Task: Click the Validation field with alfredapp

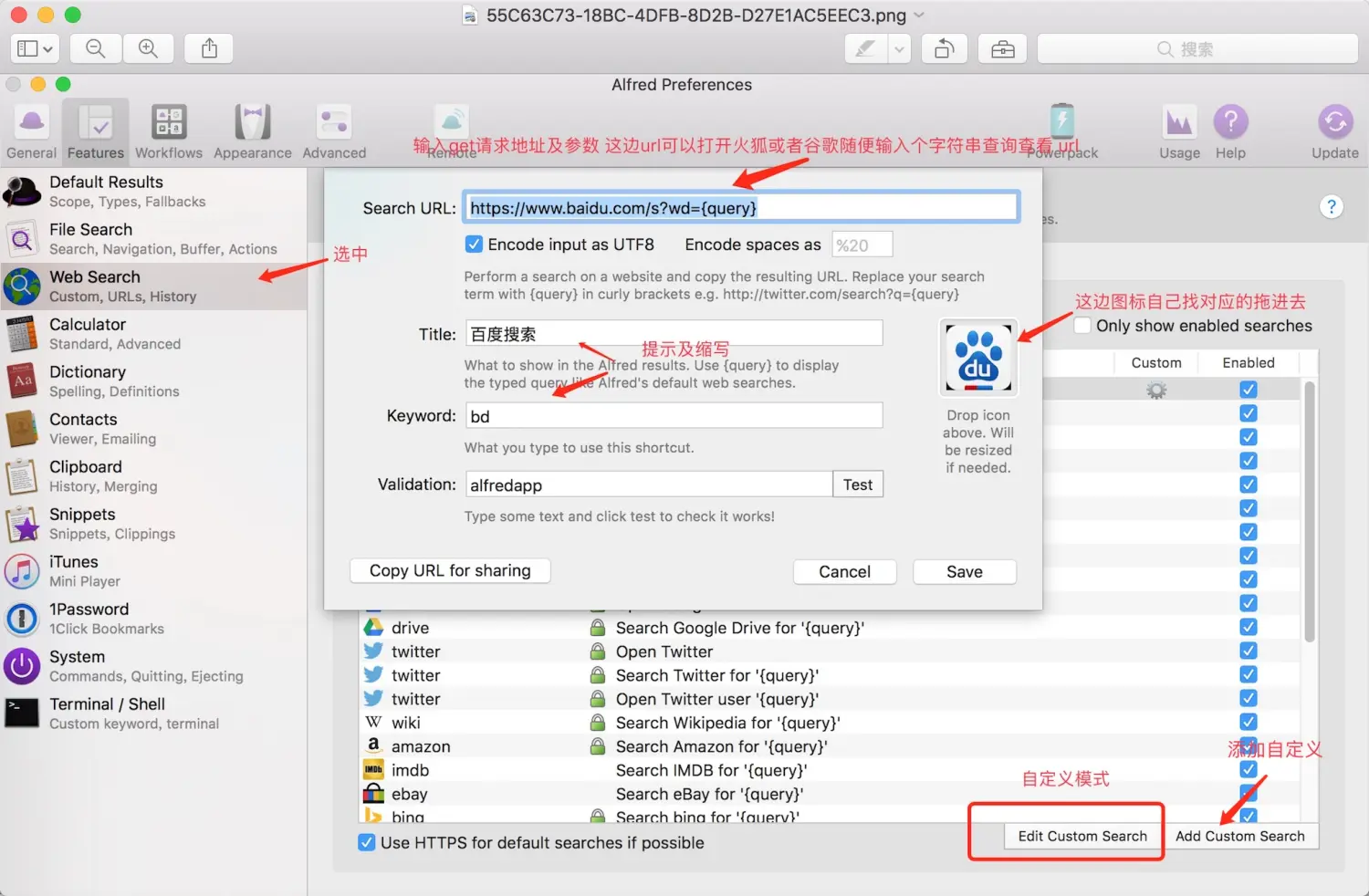Action: point(649,484)
